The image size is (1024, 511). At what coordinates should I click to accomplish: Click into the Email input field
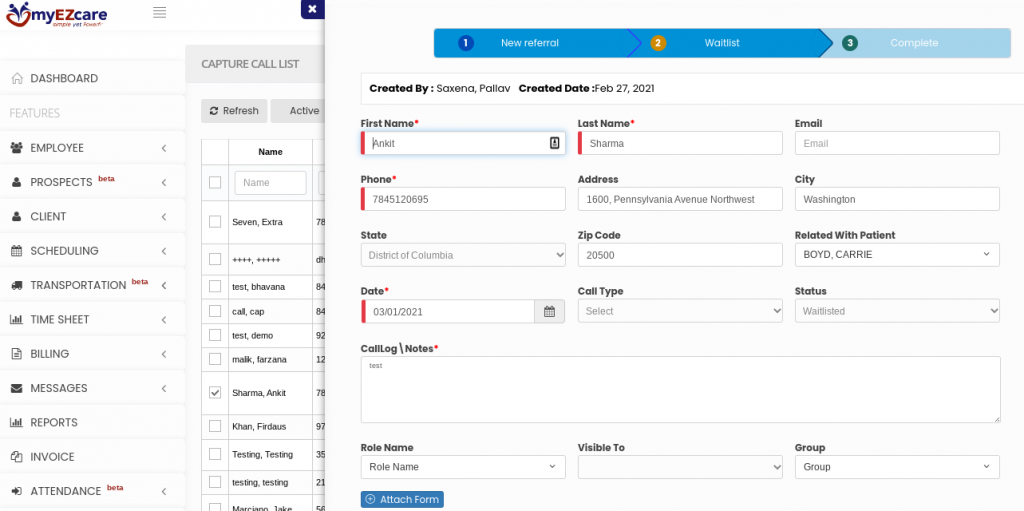(x=897, y=143)
